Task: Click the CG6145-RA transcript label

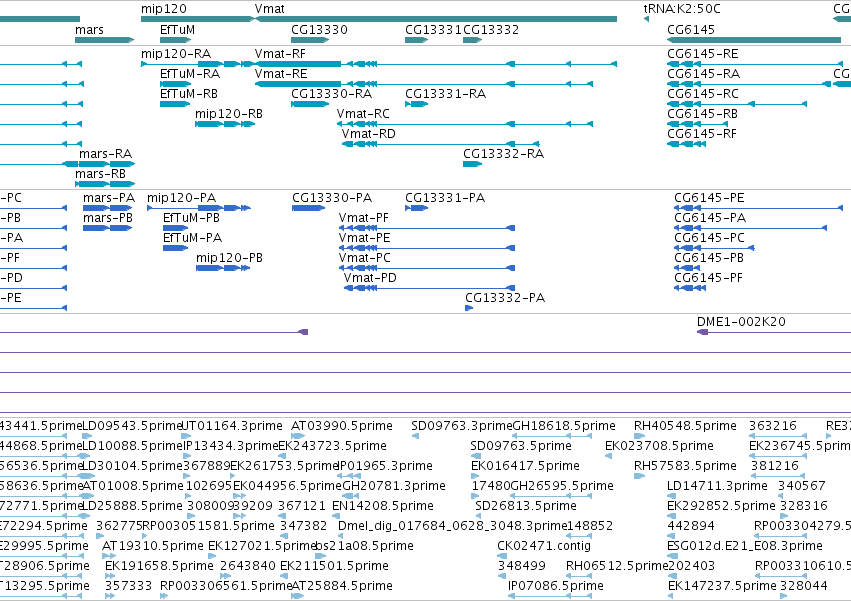Action: tap(703, 74)
